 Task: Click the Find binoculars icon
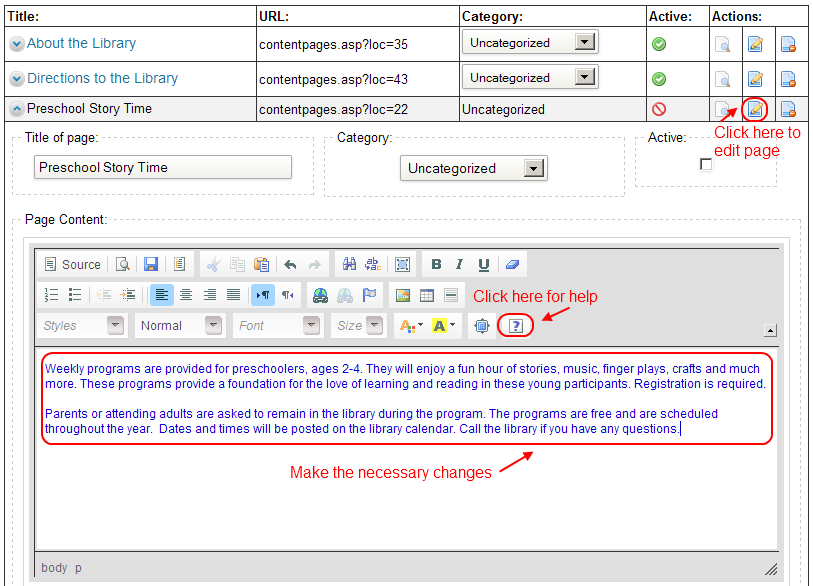click(x=349, y=264)
